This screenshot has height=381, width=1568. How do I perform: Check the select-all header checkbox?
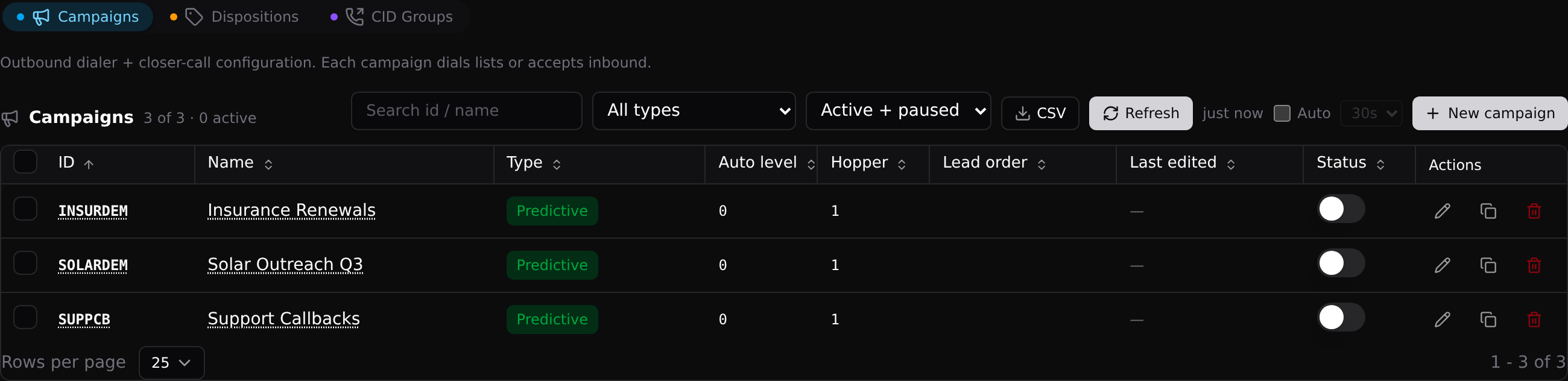pyautogui.click(x=25, y=162)
